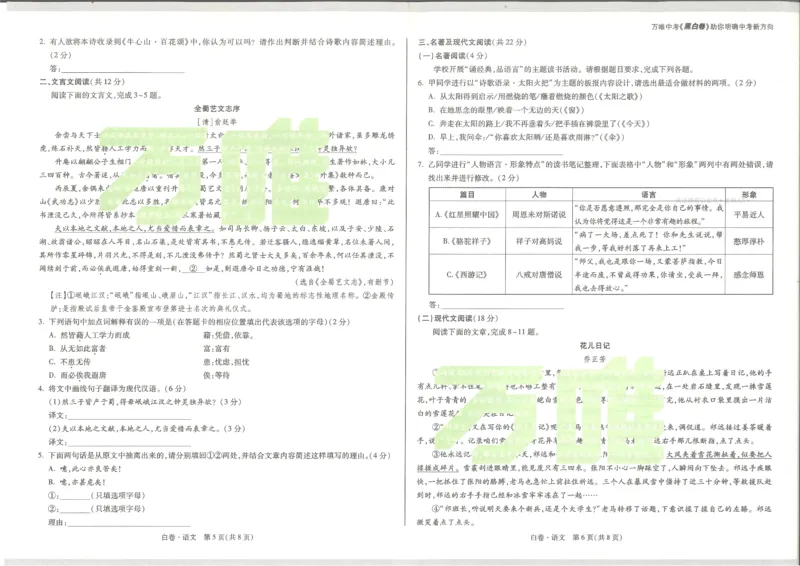Click the answer blank under the question 7 table

(x=502, y=305)
